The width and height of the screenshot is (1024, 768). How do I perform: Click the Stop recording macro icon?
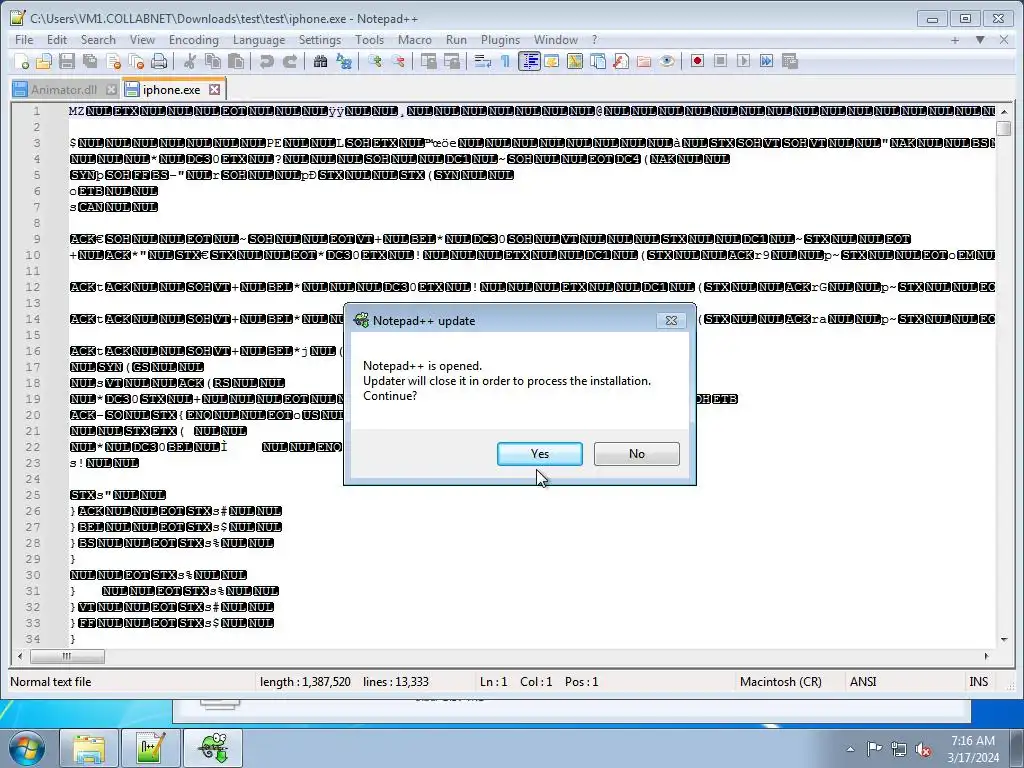[720, 61]
